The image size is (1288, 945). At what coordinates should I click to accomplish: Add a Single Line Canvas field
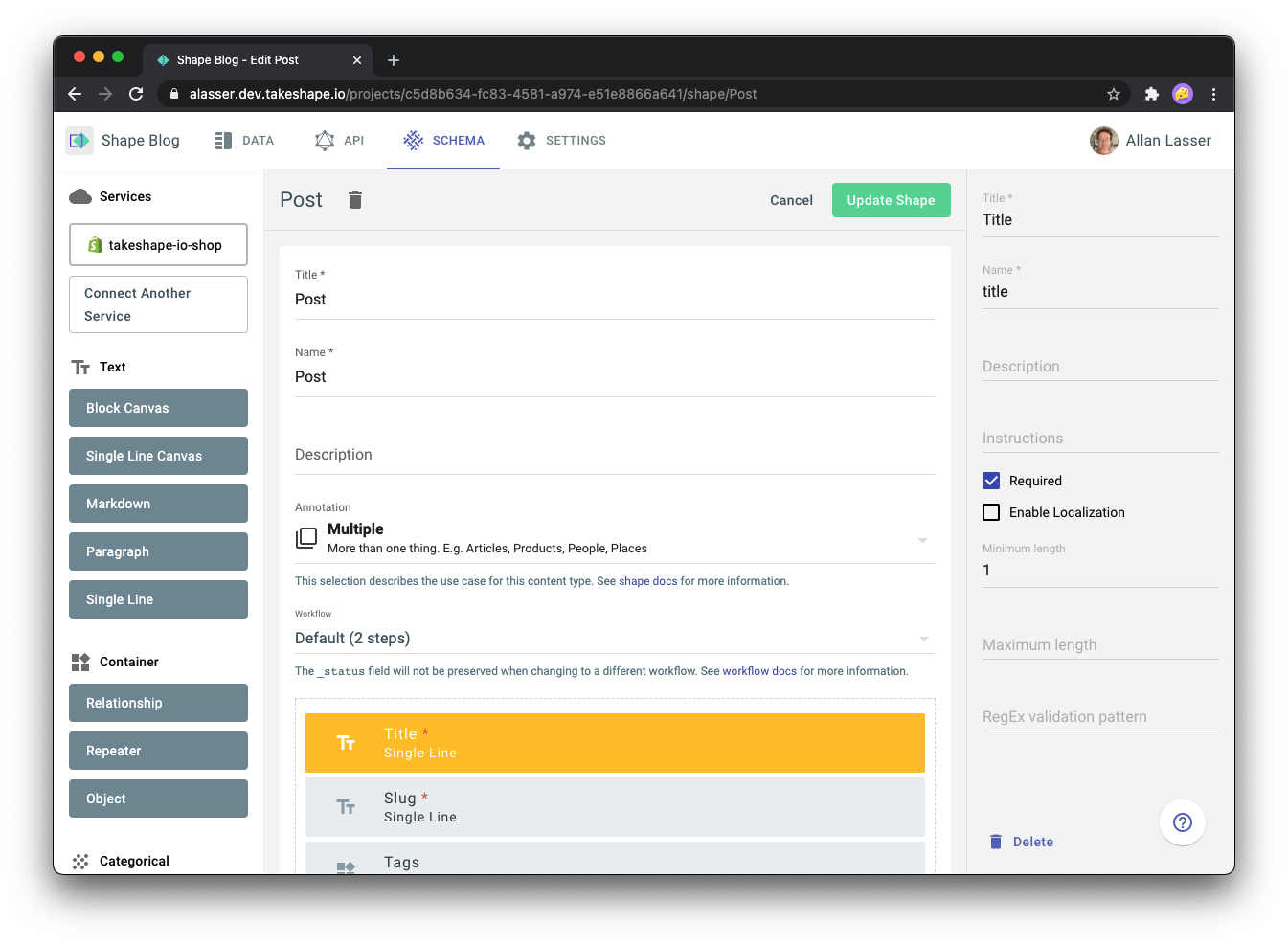pyautogui.click(x=158, y=456)
